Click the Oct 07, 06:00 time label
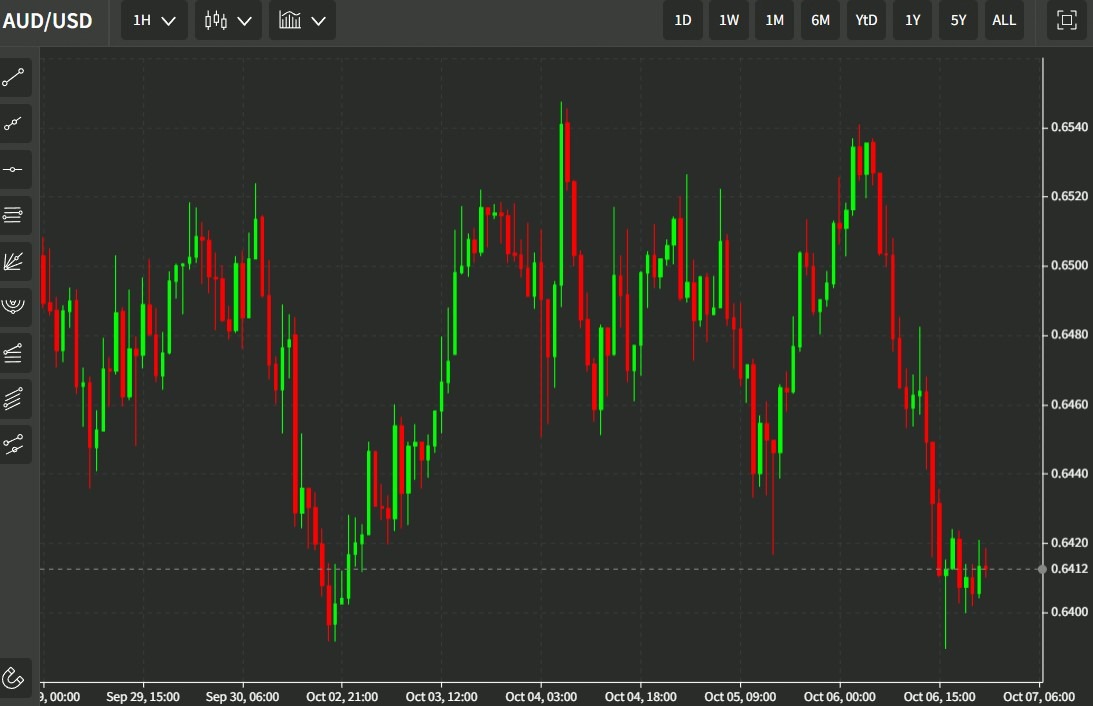Image resolution: width=1093 pixels, height=706 pixels. [x=1039, y=696]
